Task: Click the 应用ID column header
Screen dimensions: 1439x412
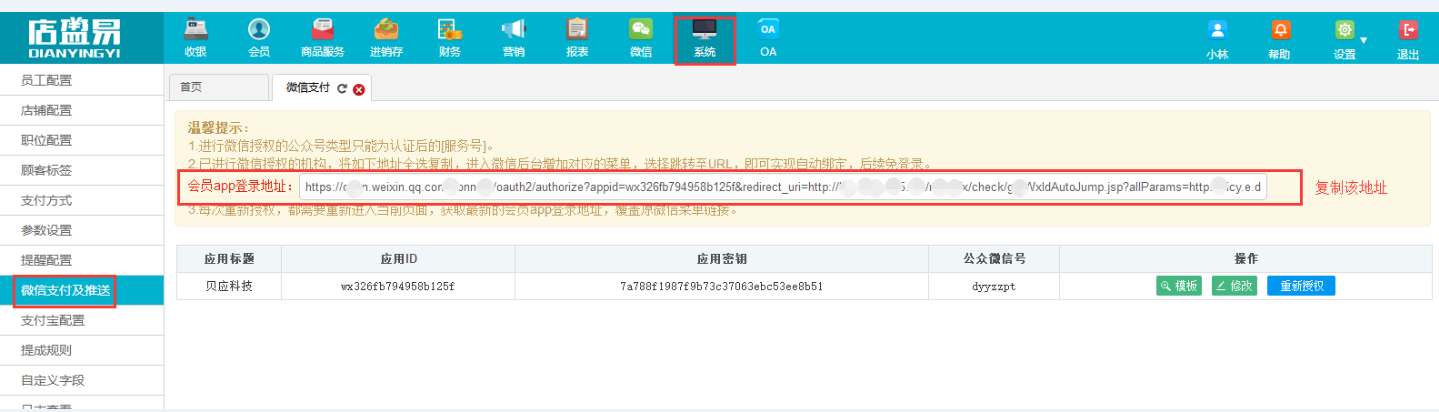Action: pyautogui.click(x=399, y=258)
